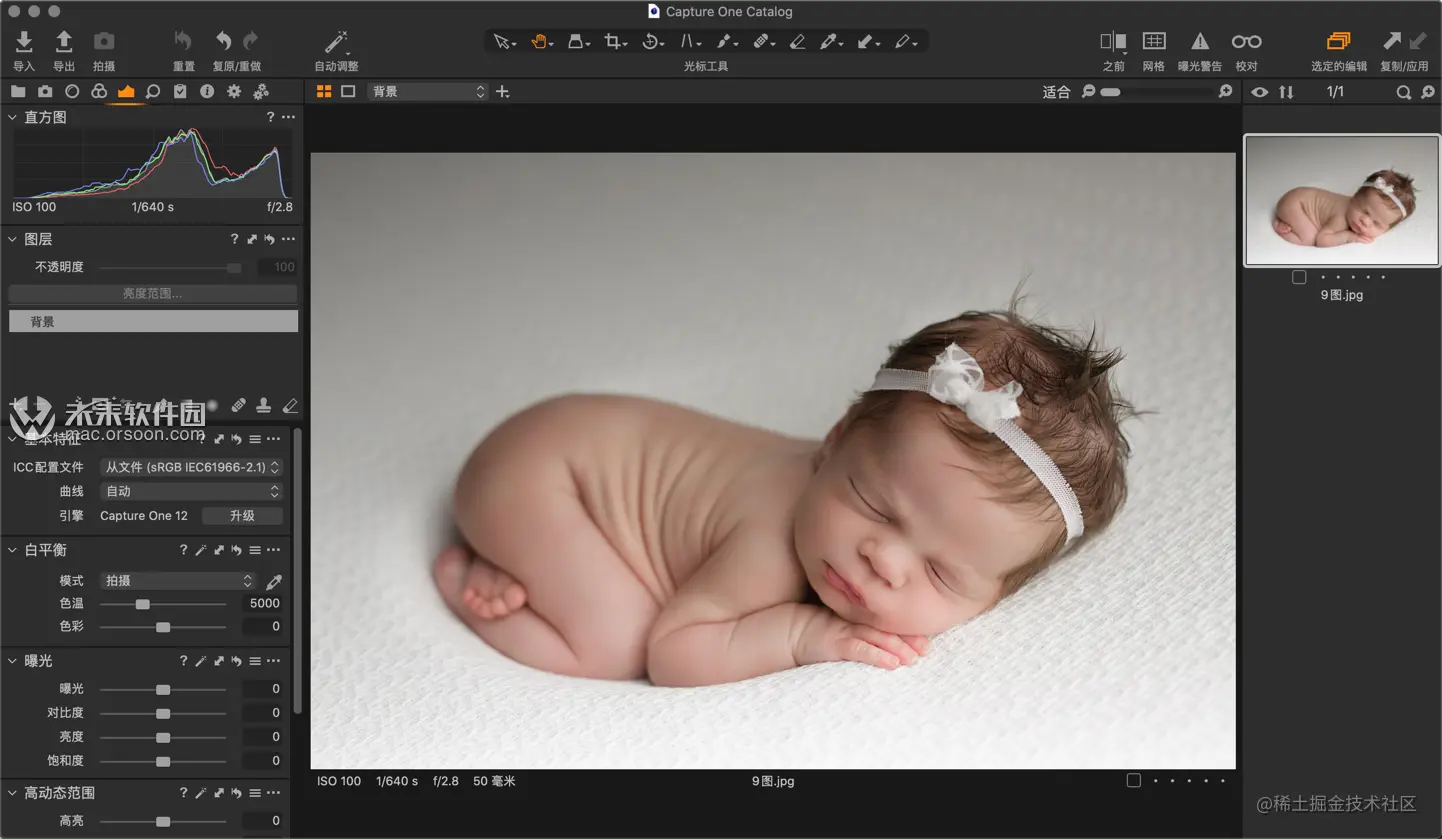Click the Undo arrow icon
Viewport: 1442px width, 839px height.
pos(224,41)
